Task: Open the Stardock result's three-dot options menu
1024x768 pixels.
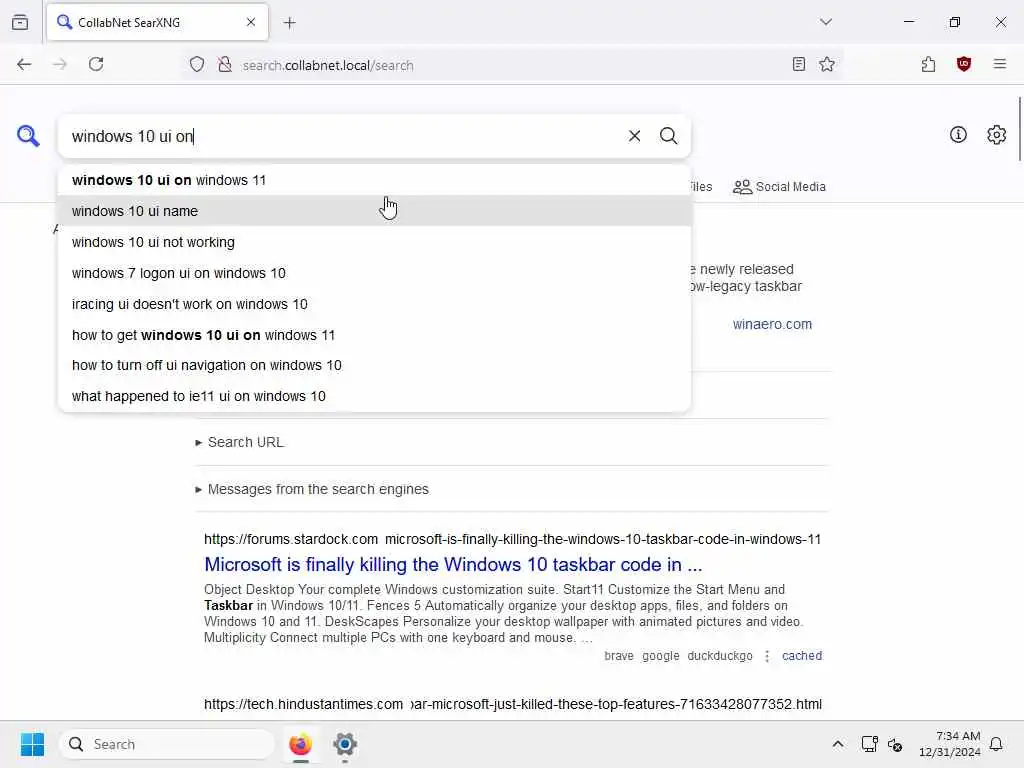Action: tap(767, 656)
